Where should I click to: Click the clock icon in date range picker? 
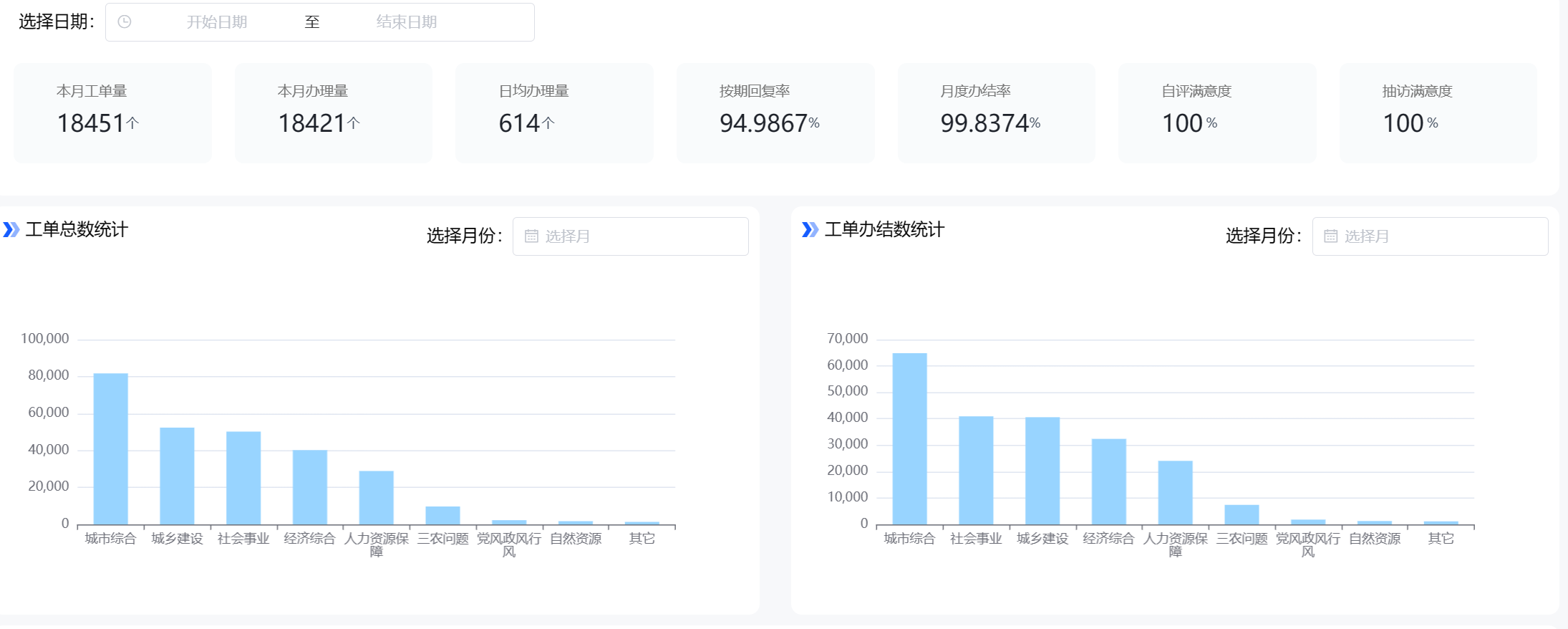point(125,22)
